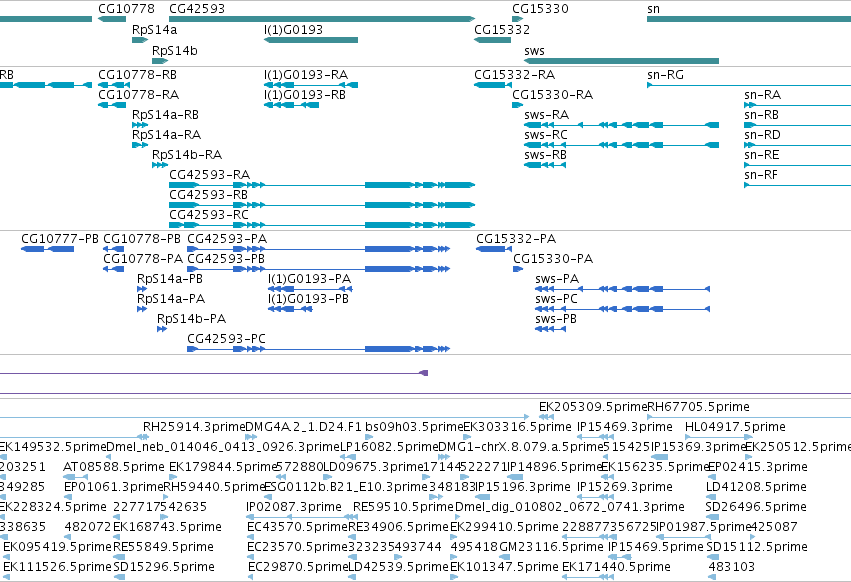Select protein l(1)G0193-PA
This screenshot has width=851, height=582.
[x=310, y=289]
